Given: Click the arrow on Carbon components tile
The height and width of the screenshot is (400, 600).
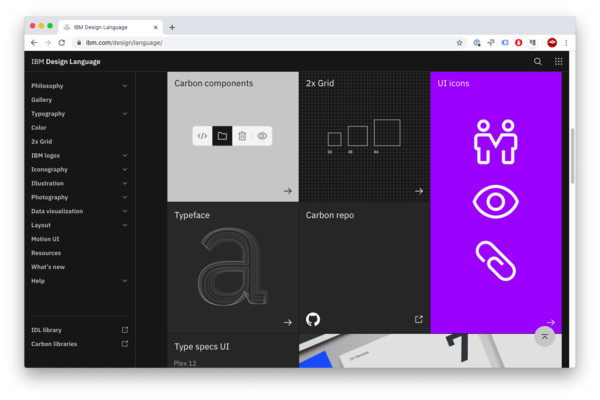Looking at the screenshot, I should 288,191.
